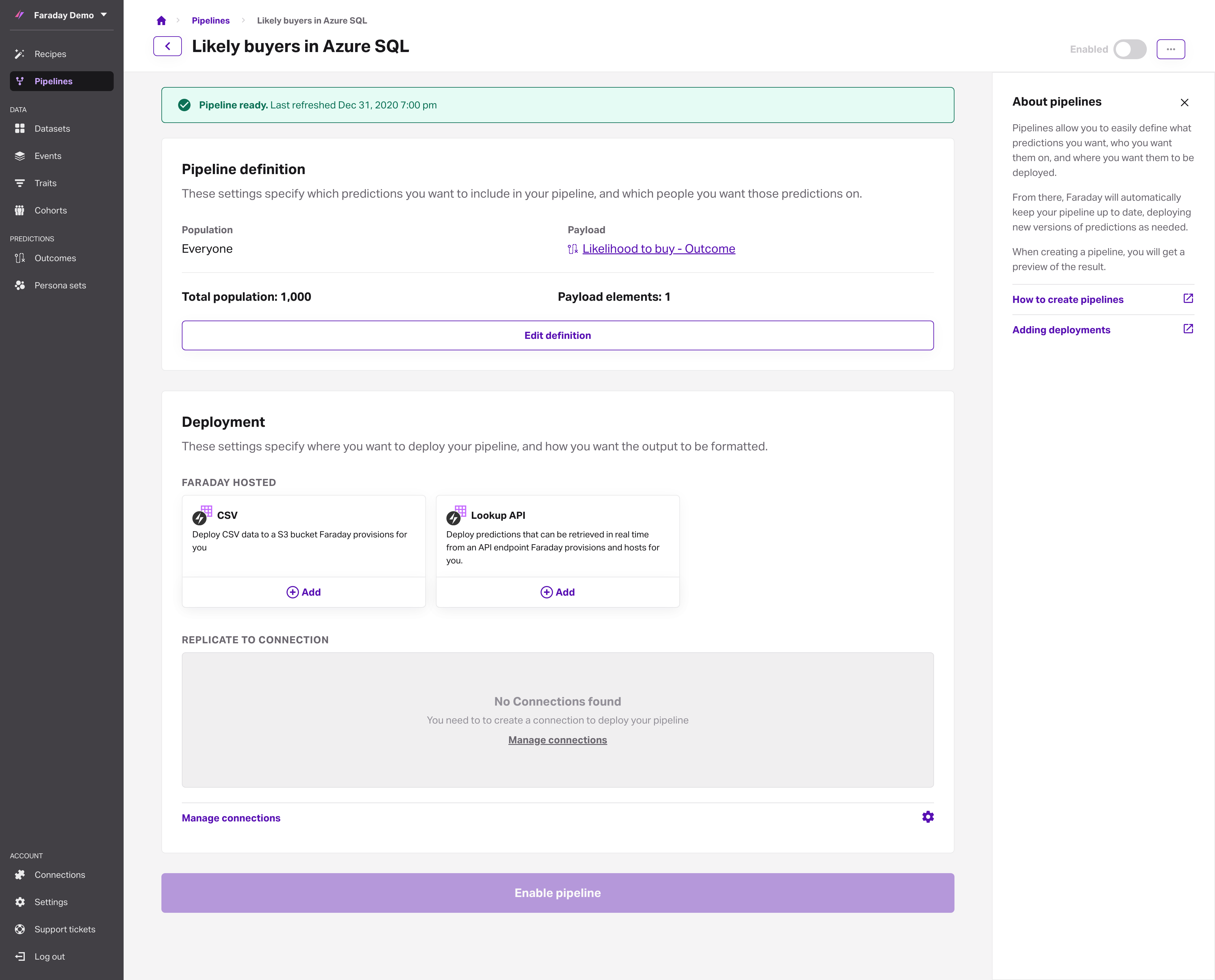The width and height of the screenshot is (1215, 980).
Task: Open Datasets in the sidebar
Action: [x=62, y=129]
